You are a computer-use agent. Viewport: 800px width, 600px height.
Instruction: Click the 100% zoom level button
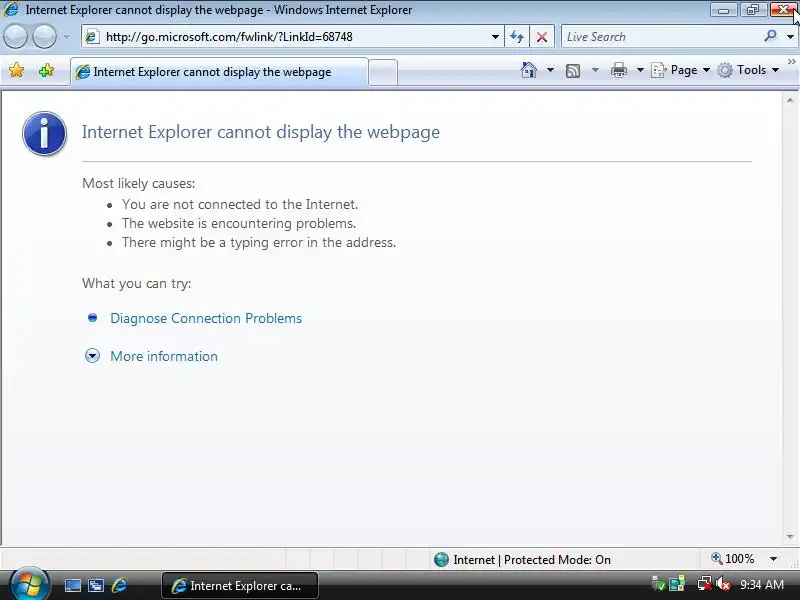pyautogui.click(x=733, y=559)
